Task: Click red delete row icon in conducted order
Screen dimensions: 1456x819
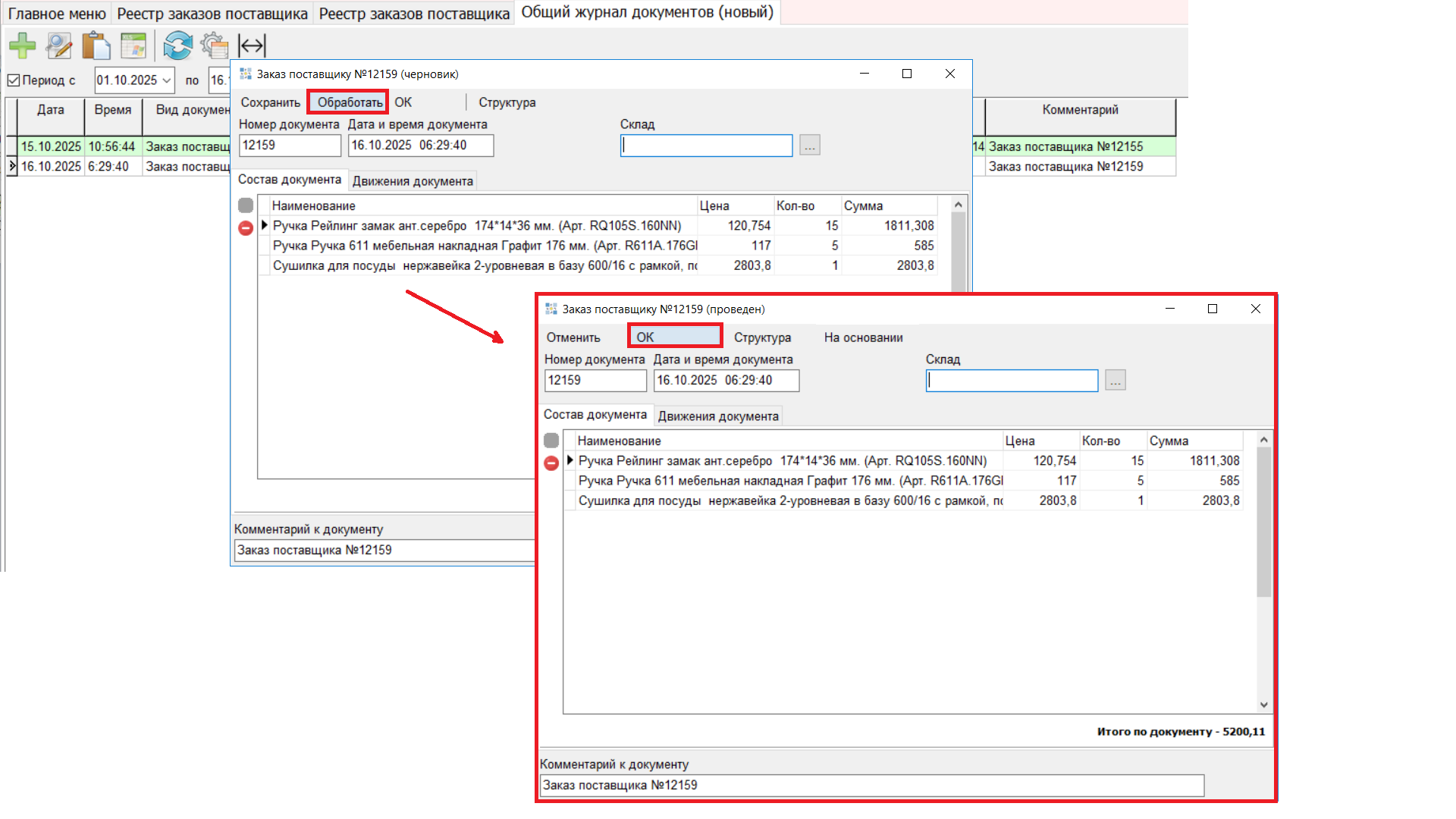Action: (551, 463)
